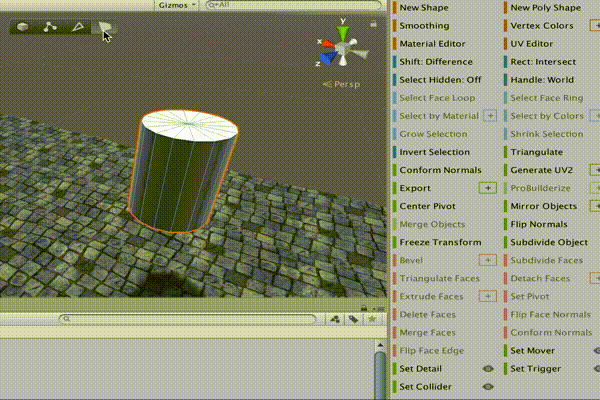
Task: Click Conform Normals with green marker
Action: (x=440, y=170)
